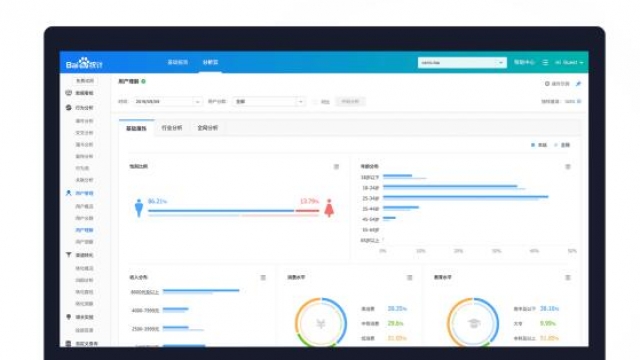640x360 pixels.
Task: Click the 2500-3999元 income label
Action: click(x=145, y=329)
